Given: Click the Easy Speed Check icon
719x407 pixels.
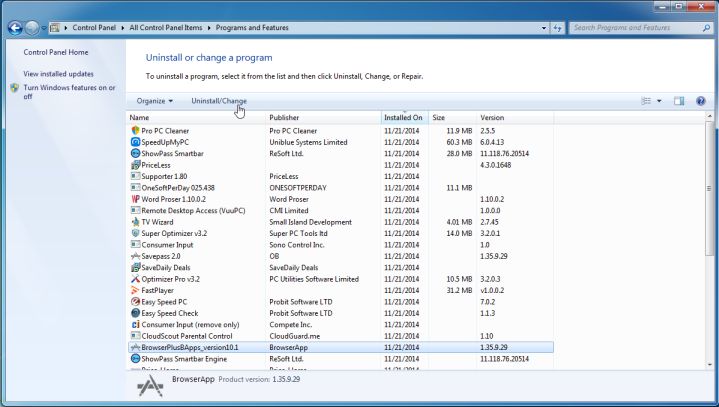Looking at the screenshot, I should (x=135, y=313).
